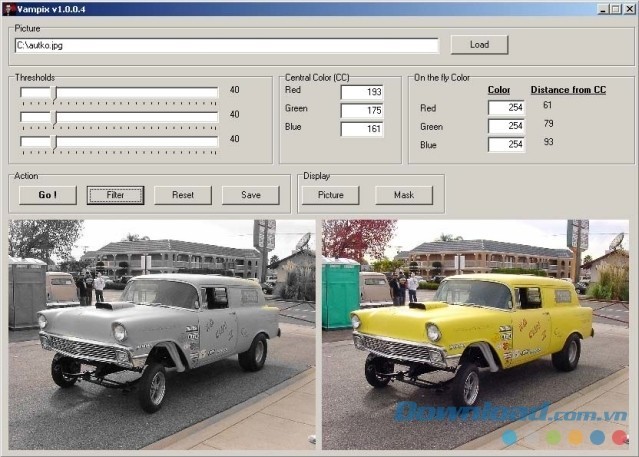
Task: Click the top threshold slider track
Action: [x=136, y=92]
